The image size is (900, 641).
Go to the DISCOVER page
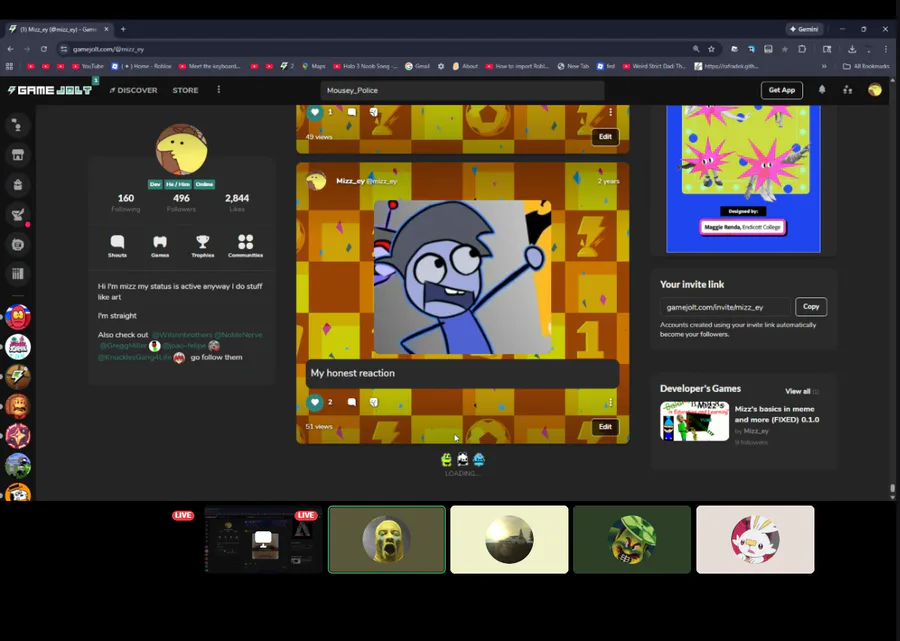(x=133, y=90)
